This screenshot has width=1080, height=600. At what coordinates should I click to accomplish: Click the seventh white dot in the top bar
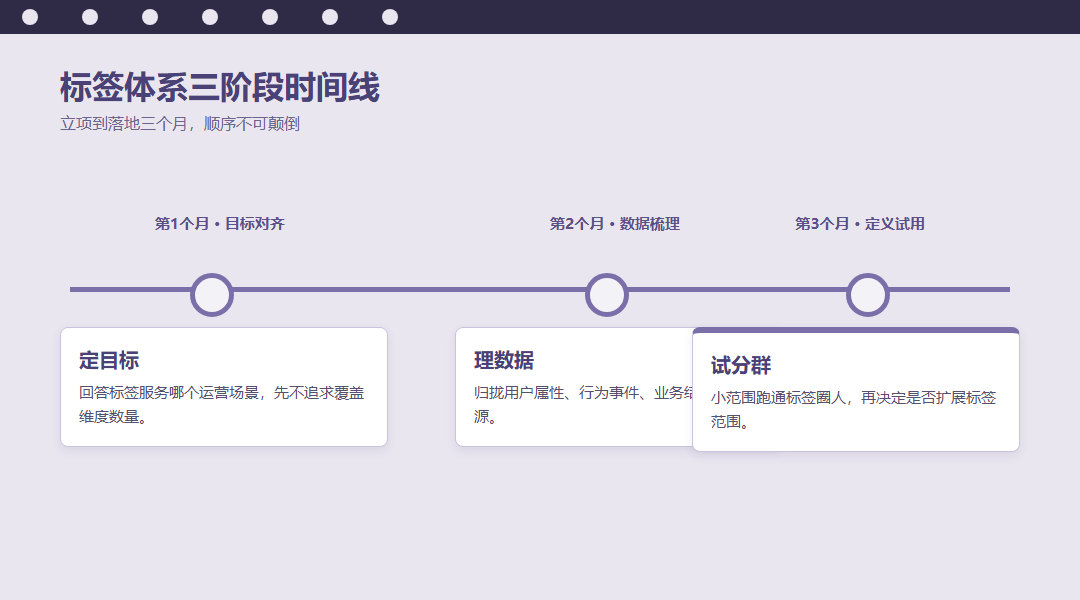pos(390,17)
